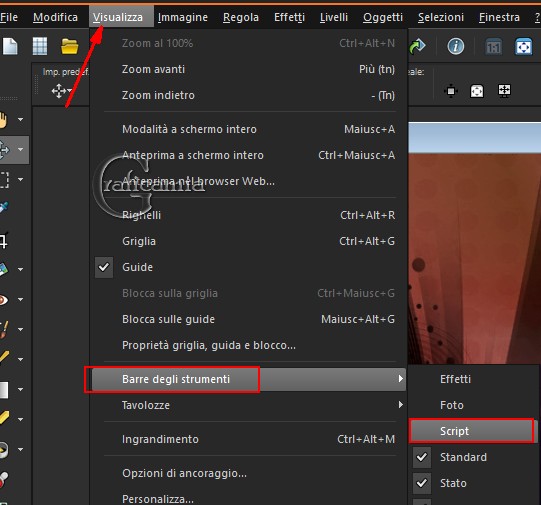Open the Selezioni menu
This screenshot has height=505, width=541.
(x=441, y=17)
